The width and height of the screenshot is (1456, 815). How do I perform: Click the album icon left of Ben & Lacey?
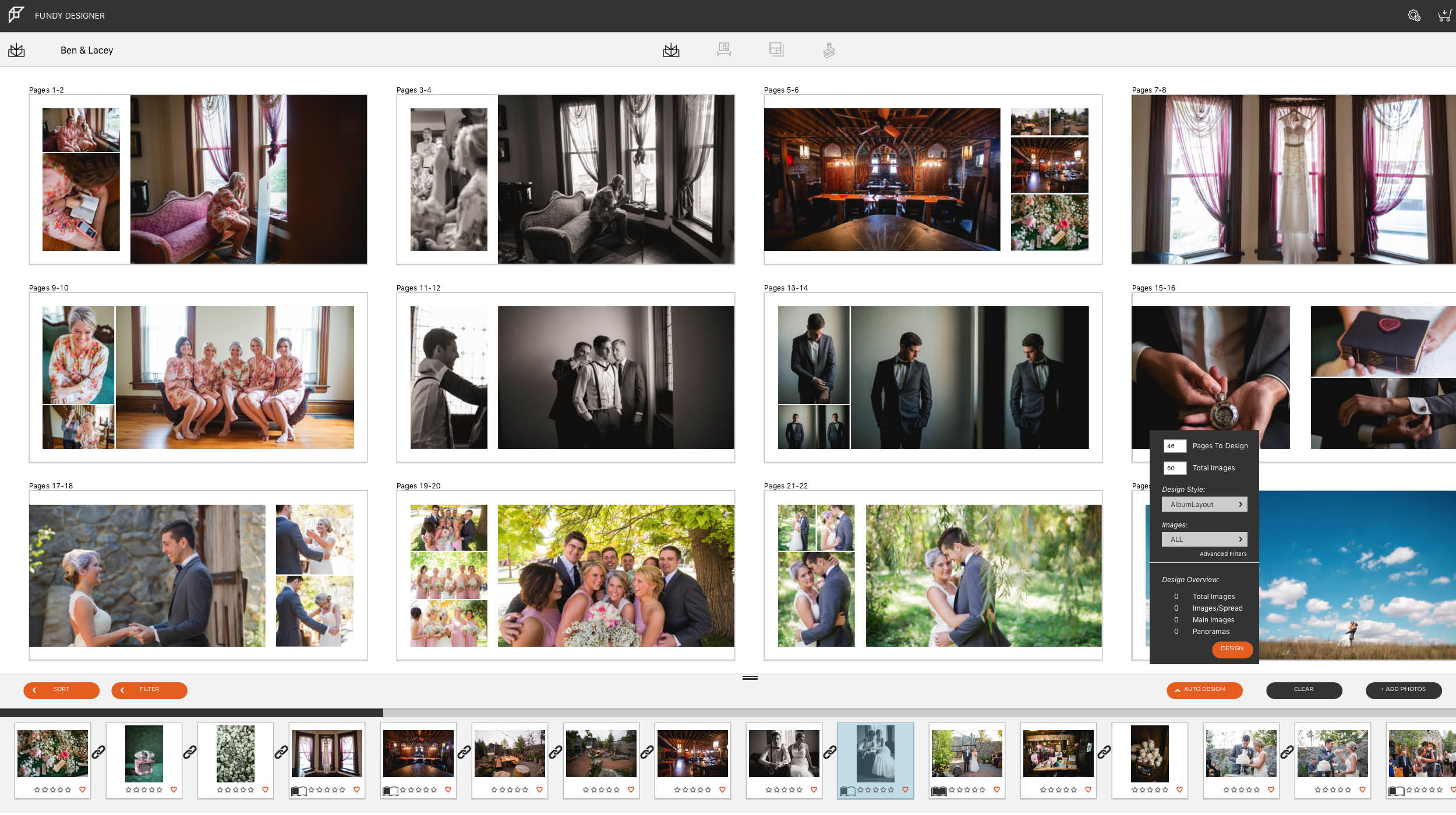[16, 50]
